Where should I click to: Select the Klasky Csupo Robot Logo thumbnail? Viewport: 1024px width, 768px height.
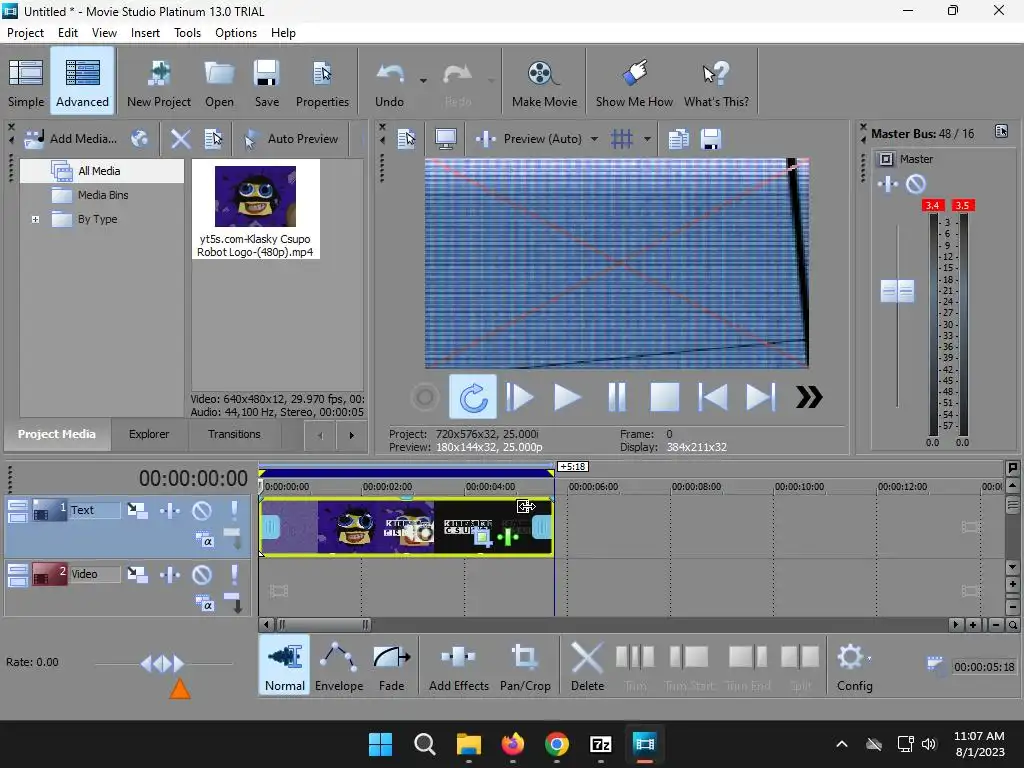[255, 210]
